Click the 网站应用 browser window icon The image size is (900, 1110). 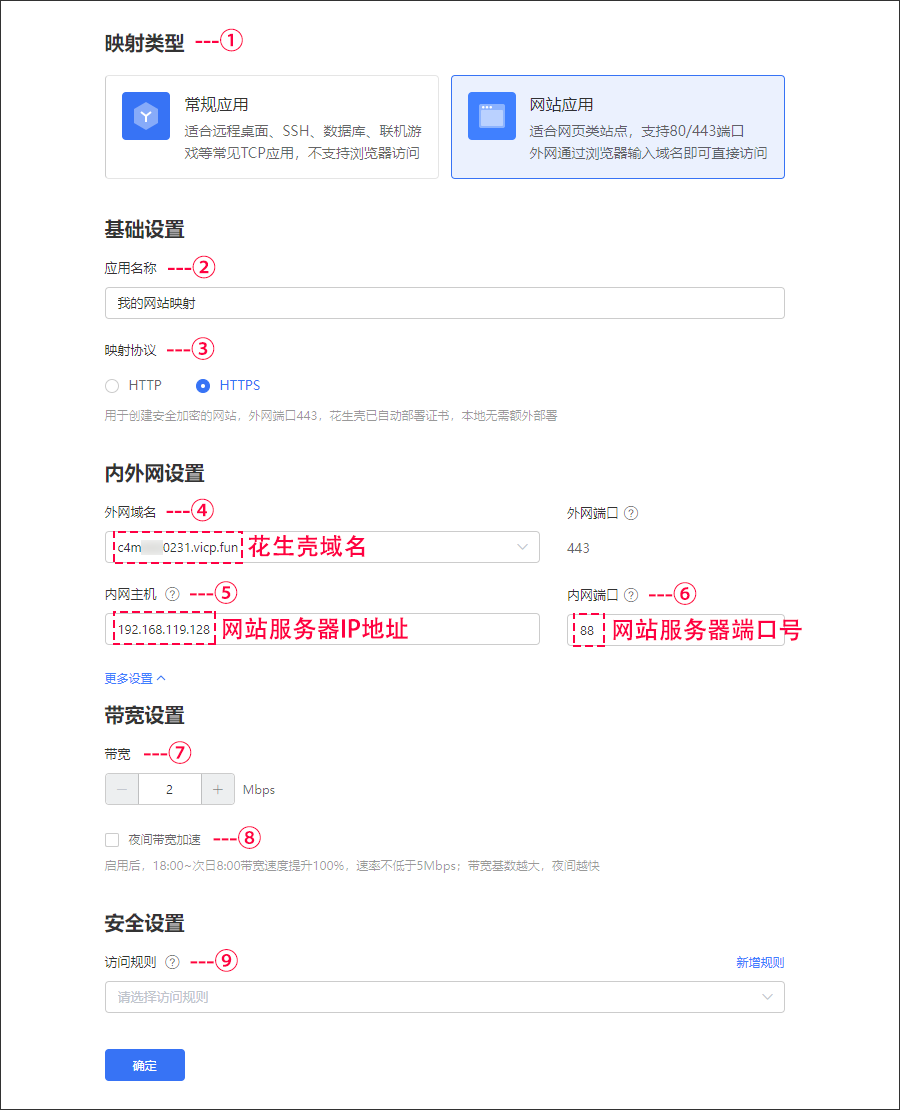(x=491, y=116)
